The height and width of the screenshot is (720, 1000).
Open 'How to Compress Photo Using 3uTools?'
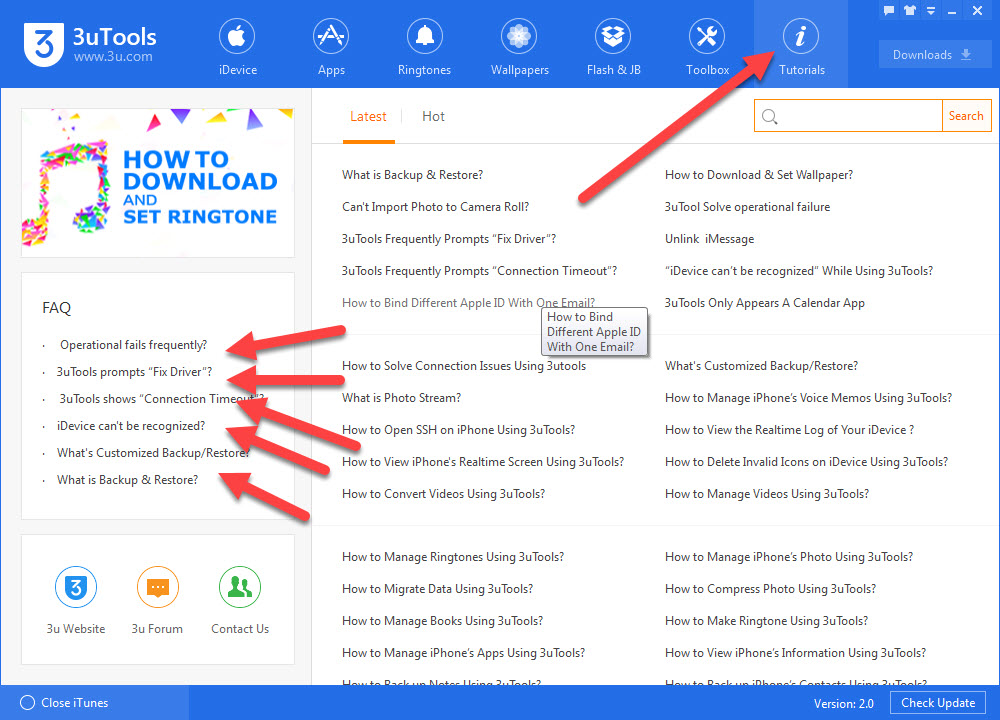coord(770,589)
